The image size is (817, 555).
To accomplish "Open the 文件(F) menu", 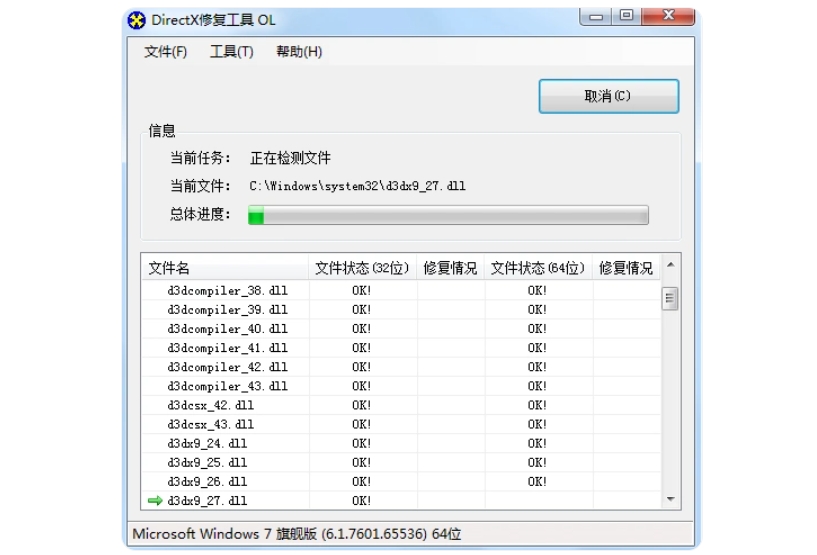I will click(x=166, y=52).
